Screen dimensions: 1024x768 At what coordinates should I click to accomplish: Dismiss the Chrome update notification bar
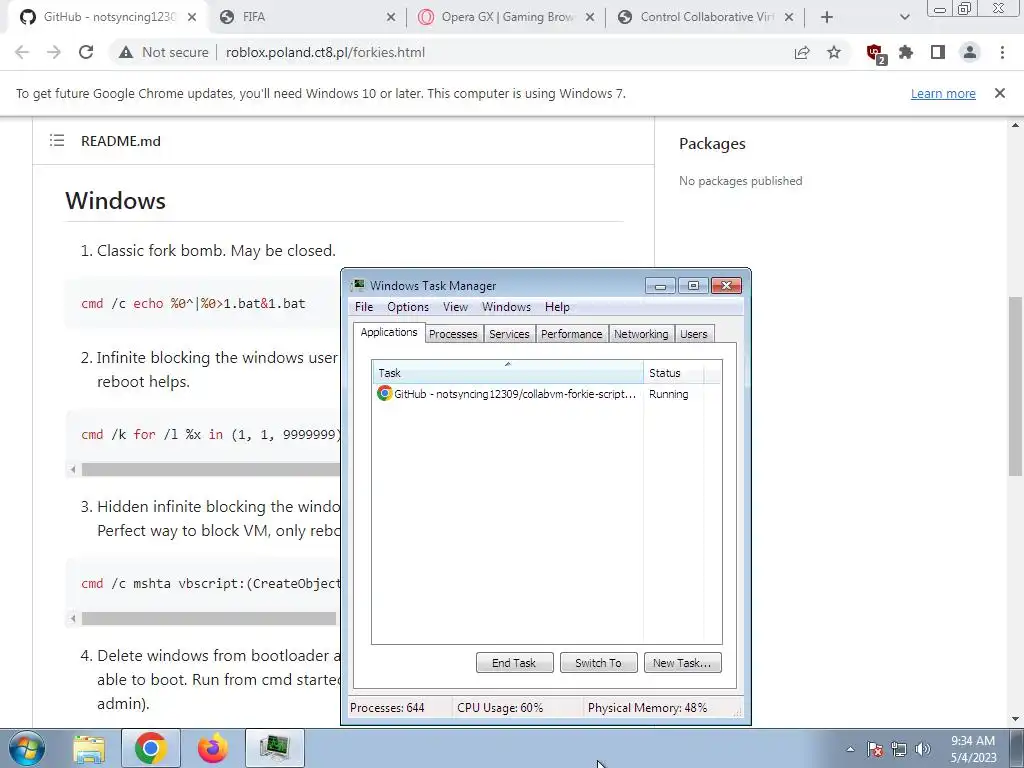(1000, 93)
